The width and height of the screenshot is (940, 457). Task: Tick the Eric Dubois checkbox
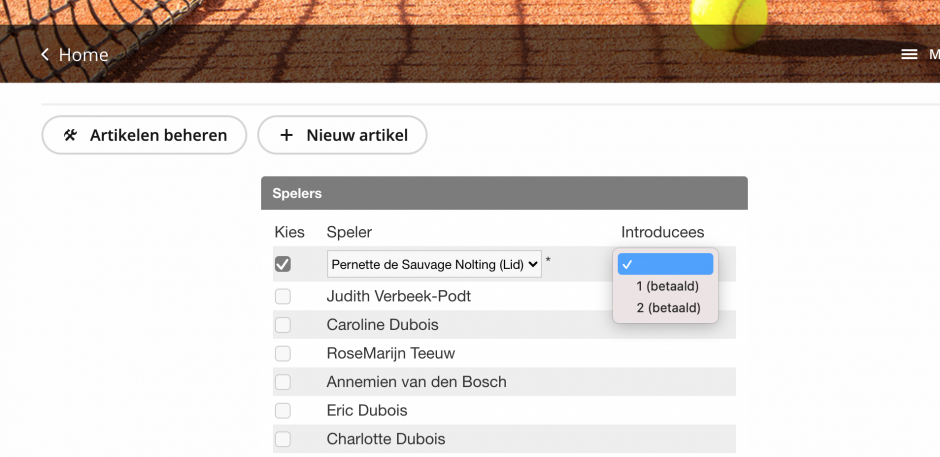pos(283,410)
